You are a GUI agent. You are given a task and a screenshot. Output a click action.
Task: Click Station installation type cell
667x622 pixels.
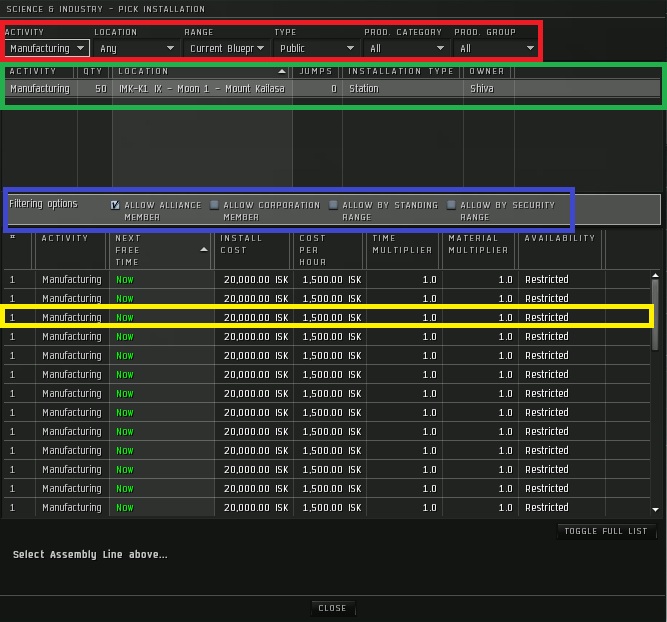364,88
